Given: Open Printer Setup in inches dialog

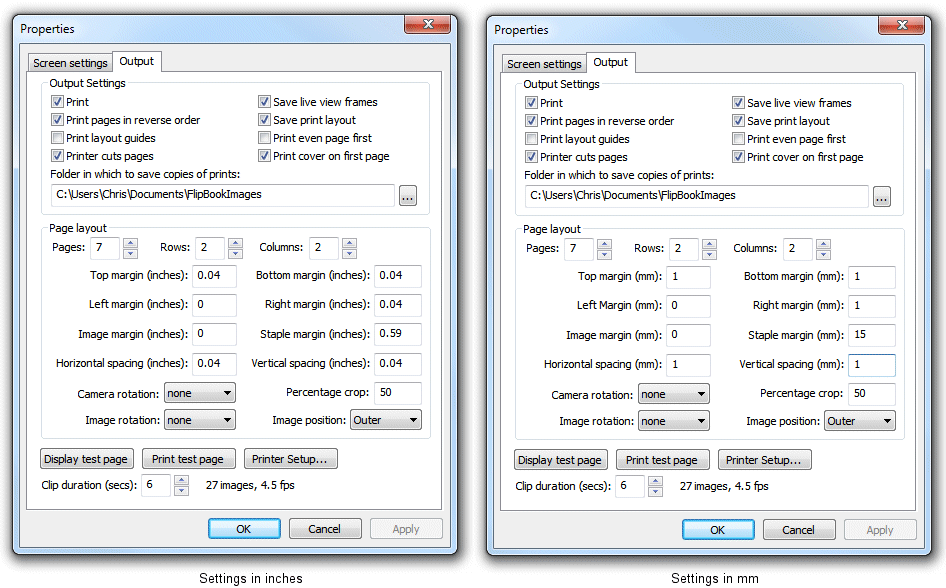Looking at the screenshot, I should (x=290, y=459).
